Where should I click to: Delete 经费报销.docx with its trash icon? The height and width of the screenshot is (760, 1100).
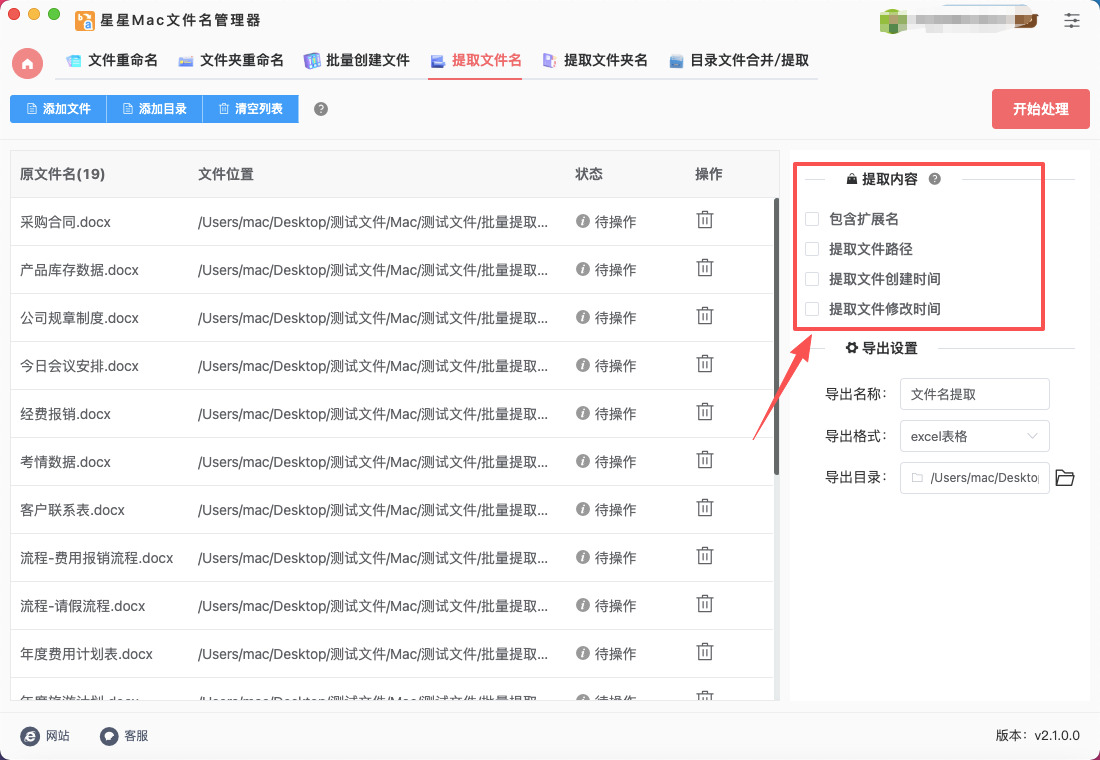(x=705, y=412)
